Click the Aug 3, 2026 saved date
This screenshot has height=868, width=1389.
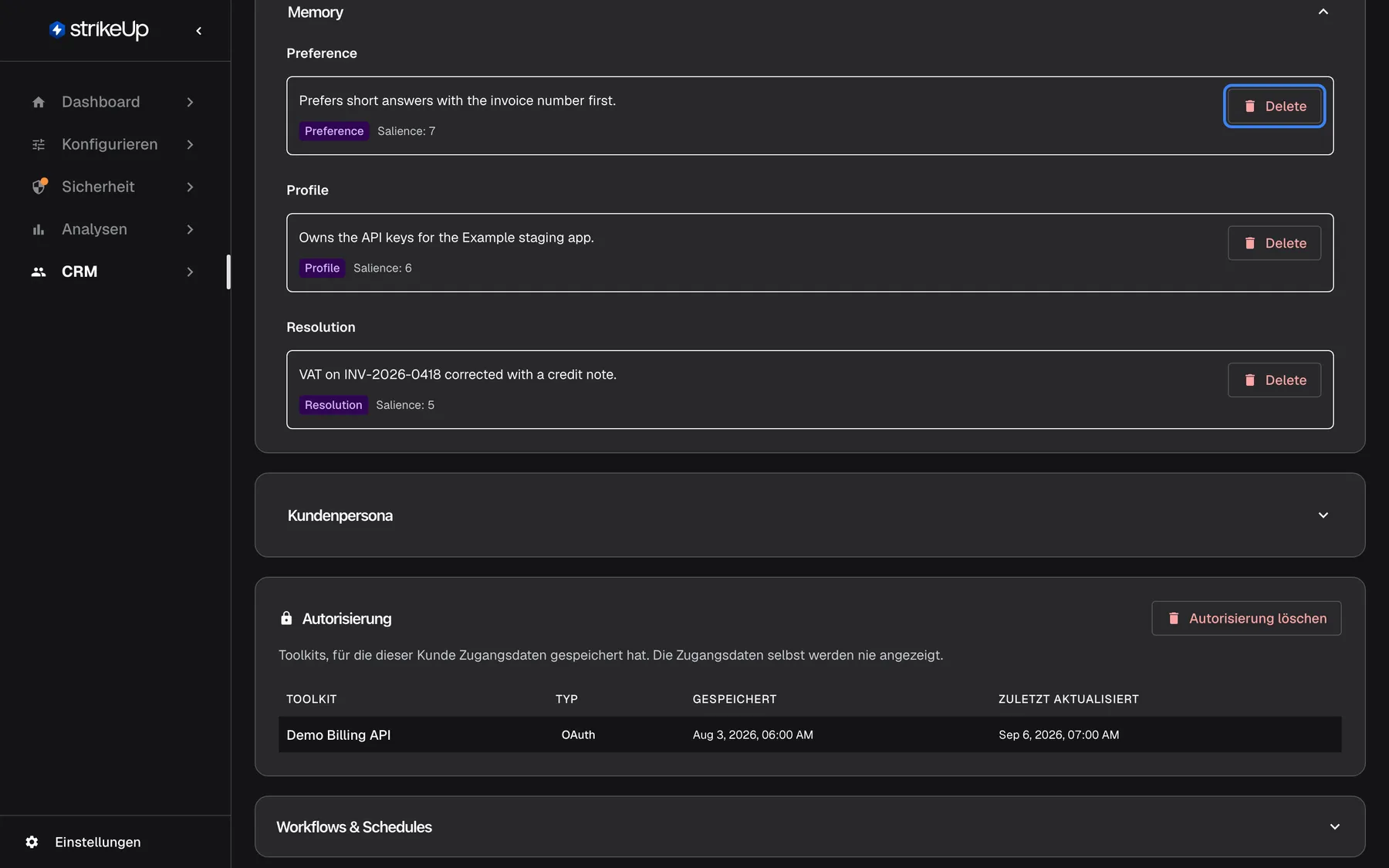753,735
